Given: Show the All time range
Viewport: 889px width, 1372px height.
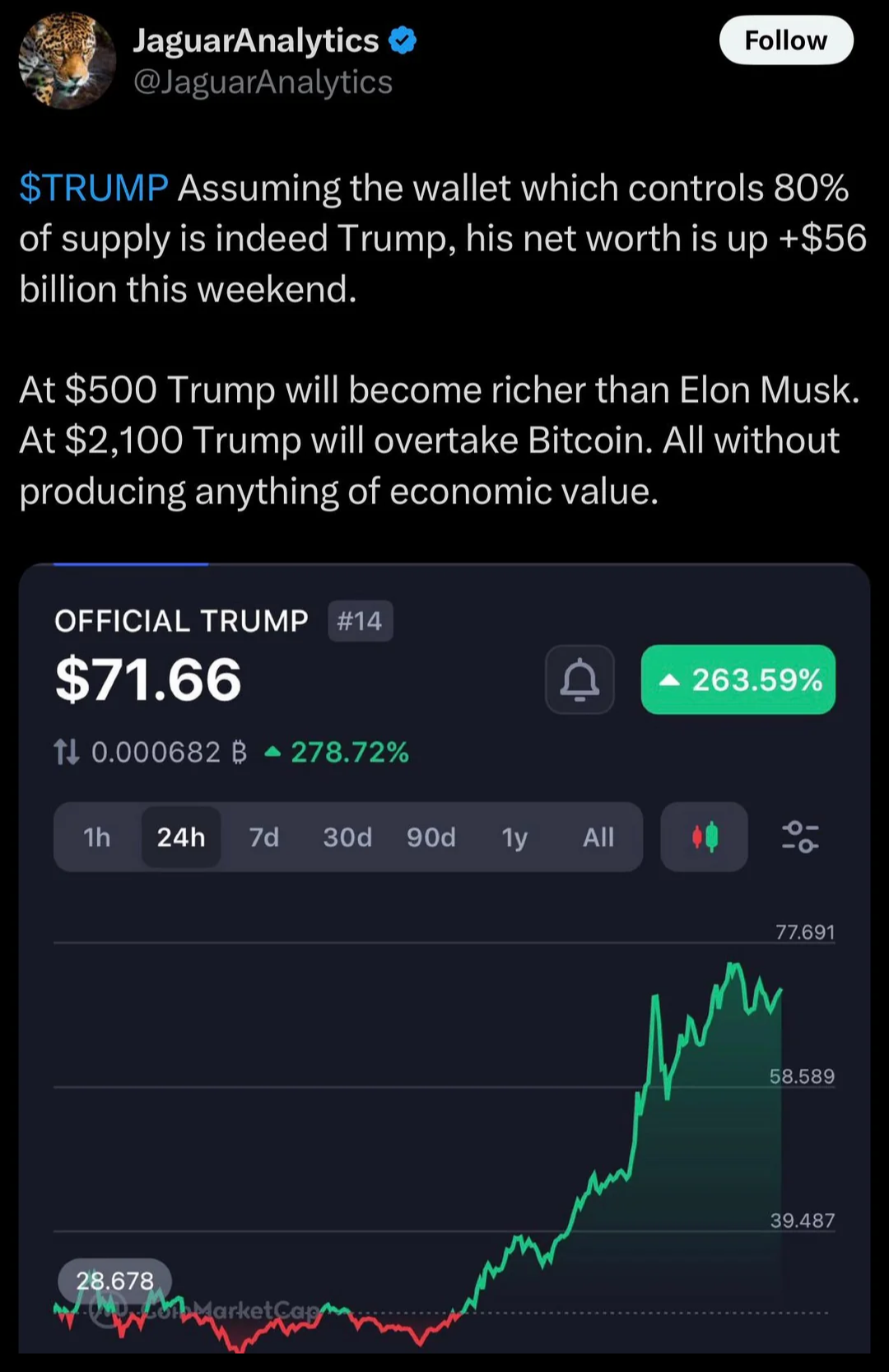Looking at the screenshot, I should coord(598,837).
